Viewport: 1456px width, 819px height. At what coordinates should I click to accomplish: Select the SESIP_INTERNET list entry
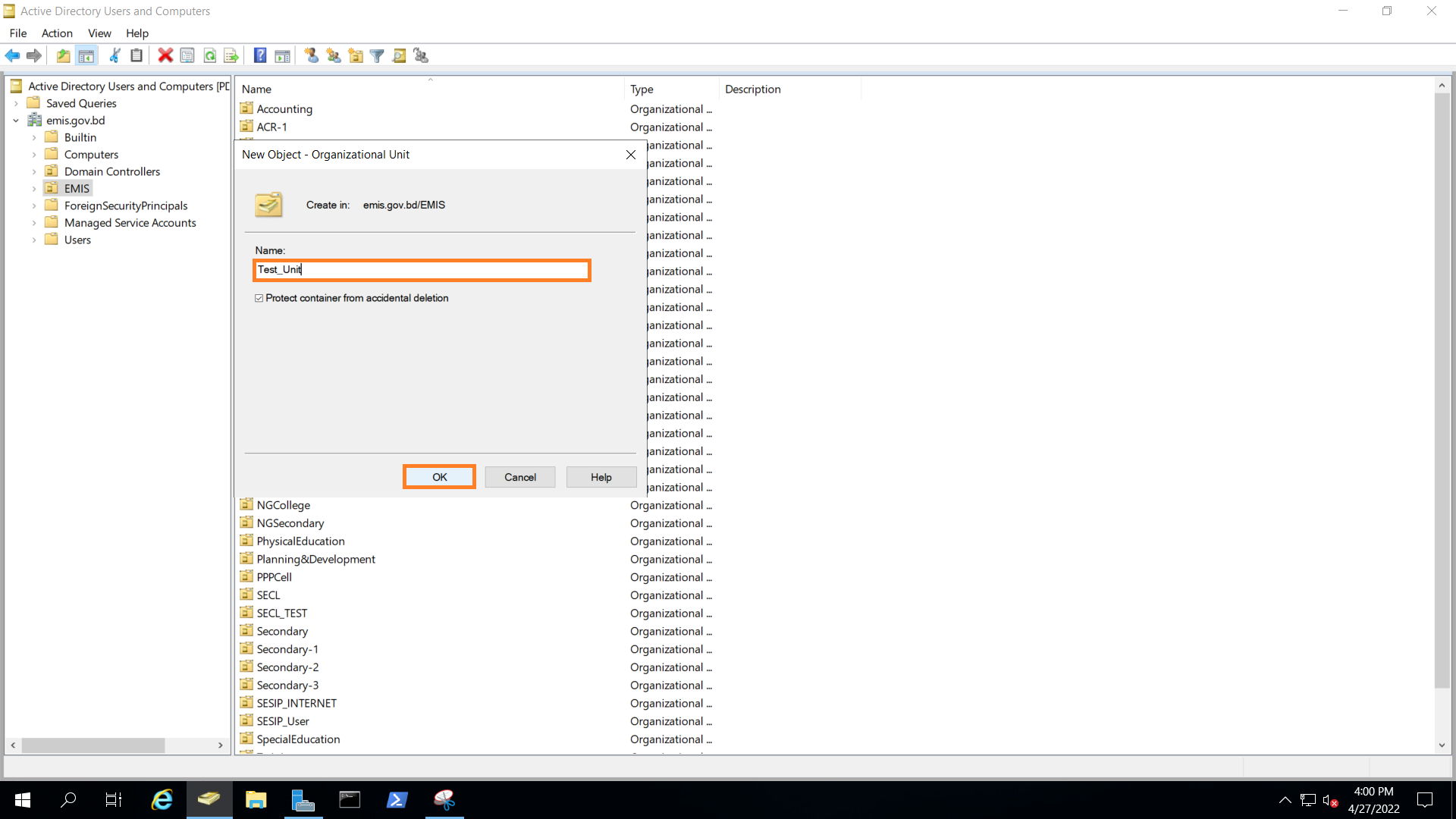[x=297, y=704]
